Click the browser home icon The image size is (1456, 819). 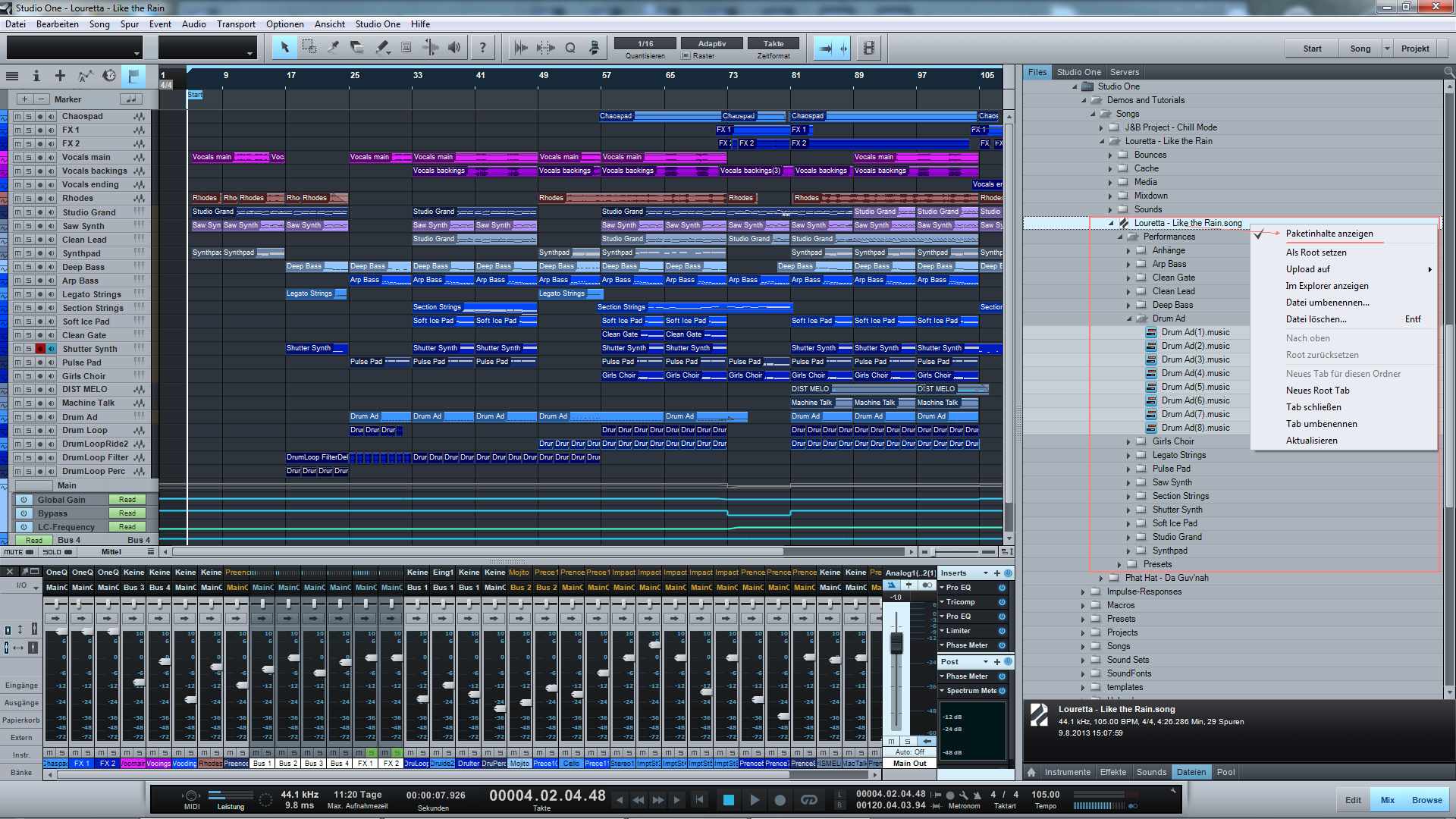point(1031,772)
